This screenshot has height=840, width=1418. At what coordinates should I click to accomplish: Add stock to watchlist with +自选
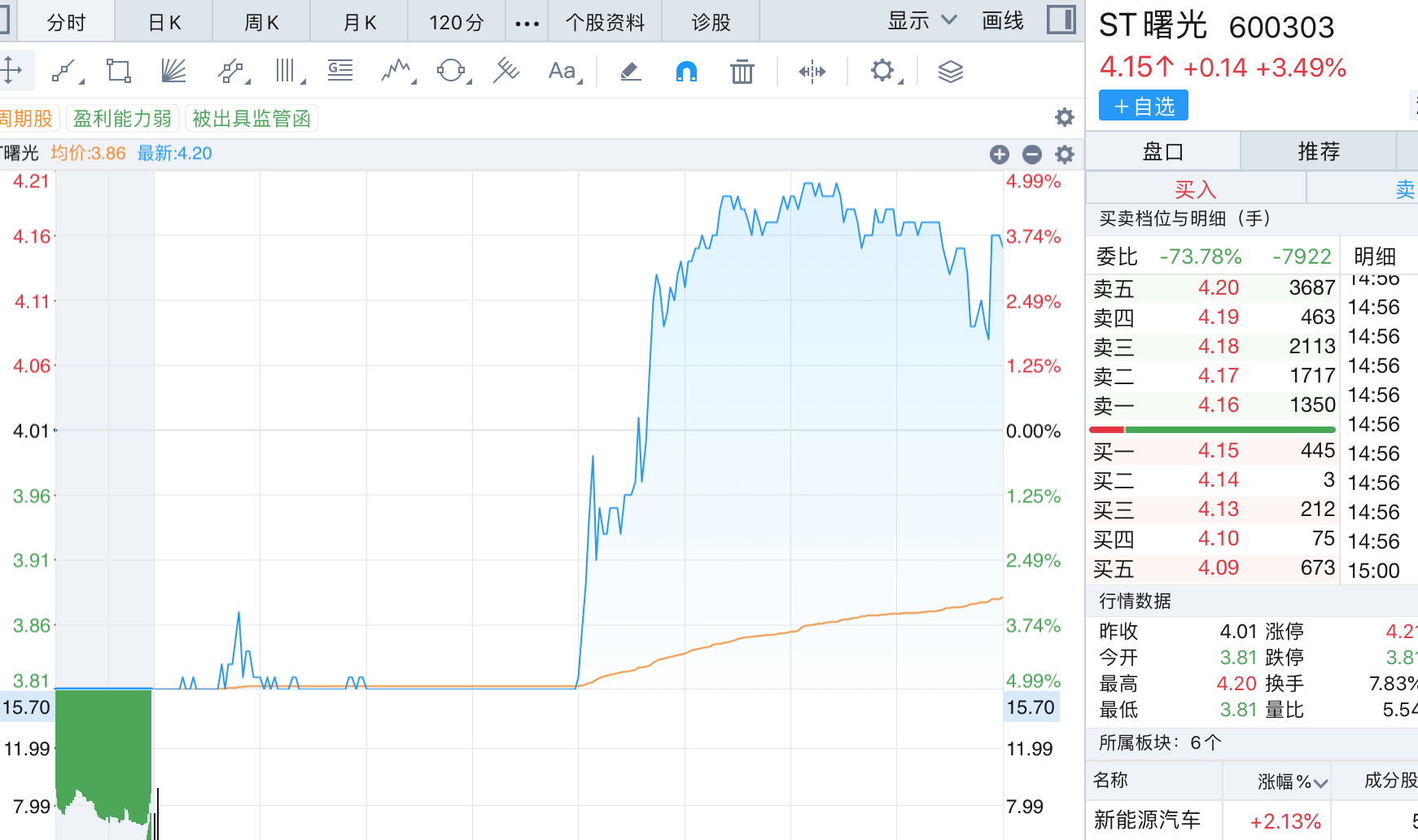1143,106
